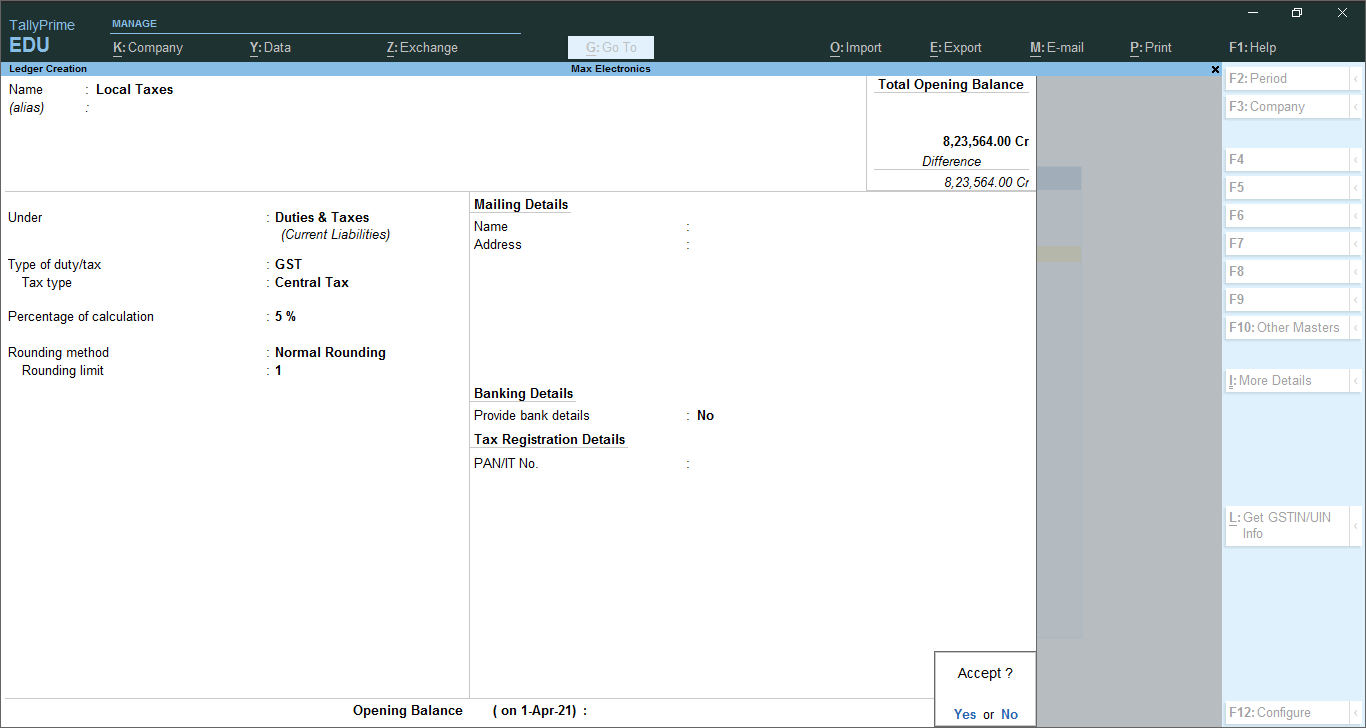1366x728 pixels.
Task: Edit the ledger Name field Local Taxes
Action: point(135,89)
